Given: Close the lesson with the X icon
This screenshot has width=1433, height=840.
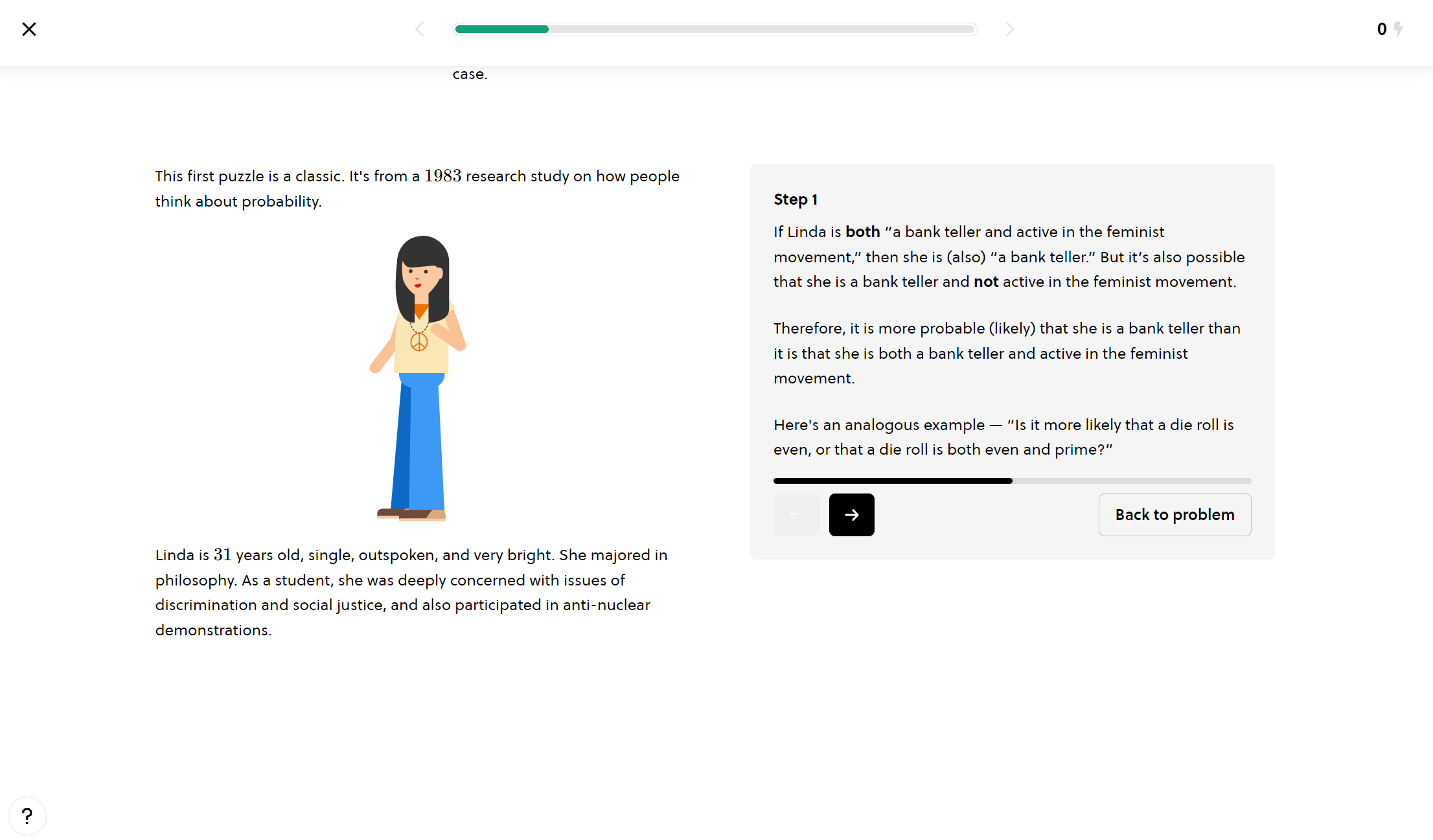Looking at the screenshot, I should point(29,29).
